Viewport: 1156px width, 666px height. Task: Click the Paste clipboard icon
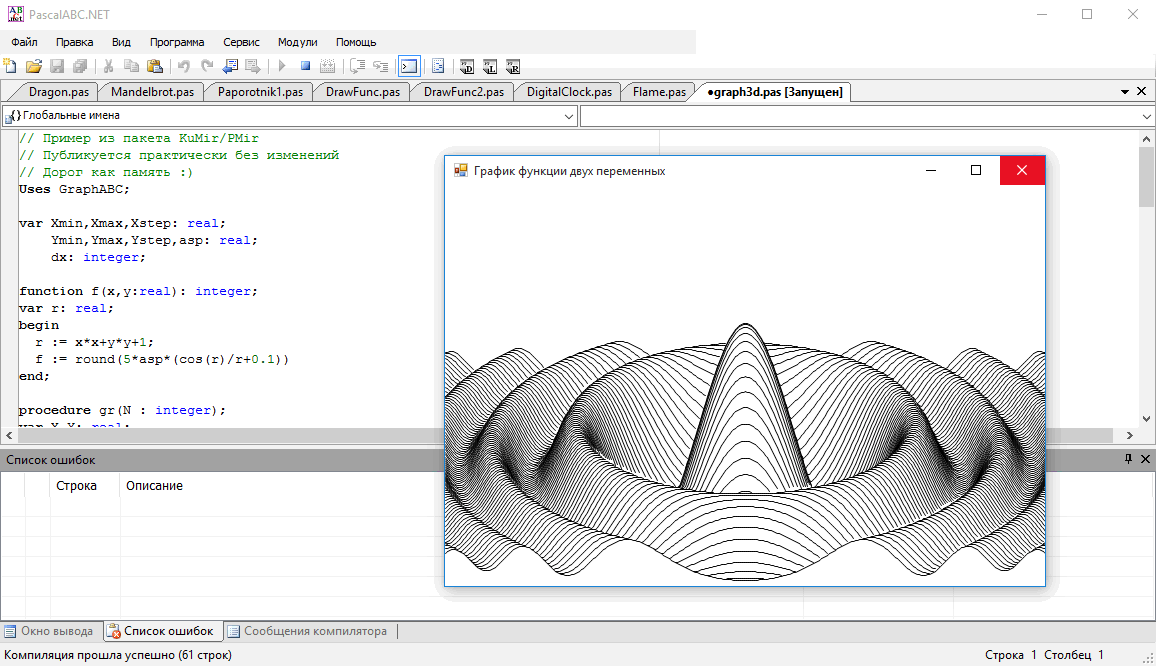tap(155, 66)
